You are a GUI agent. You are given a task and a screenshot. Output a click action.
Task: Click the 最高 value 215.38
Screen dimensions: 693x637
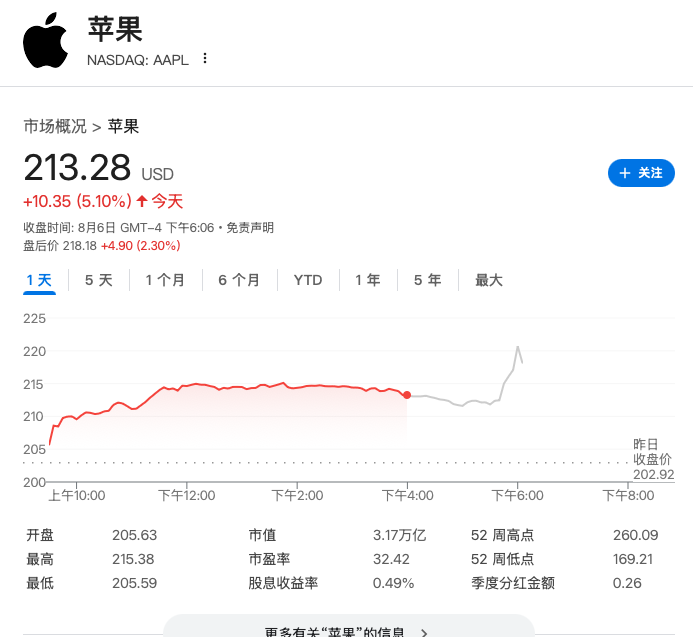(133, 559)
